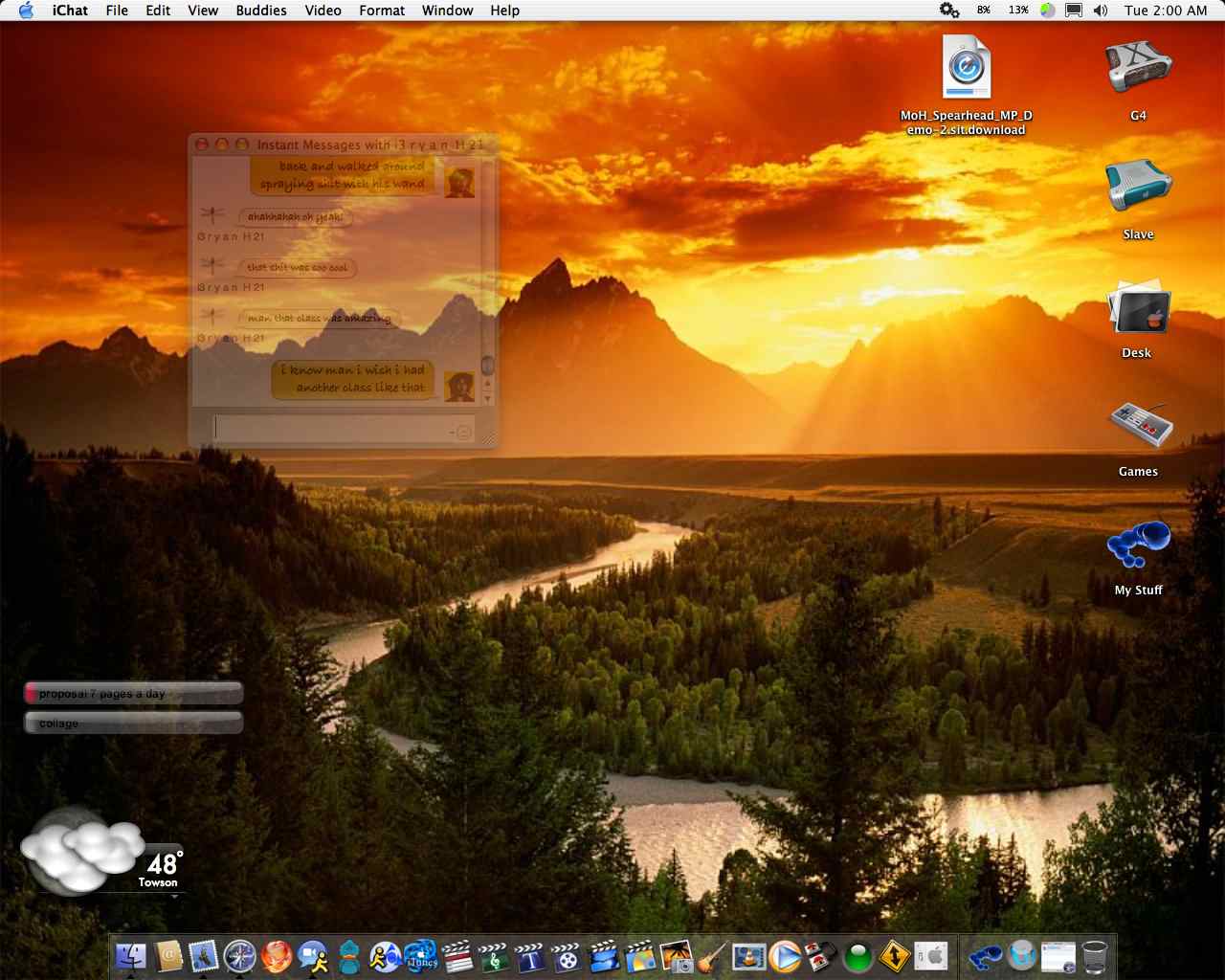
Task: Launch iMovie clapperboard with photo in Dock
Action: (639, 955)
